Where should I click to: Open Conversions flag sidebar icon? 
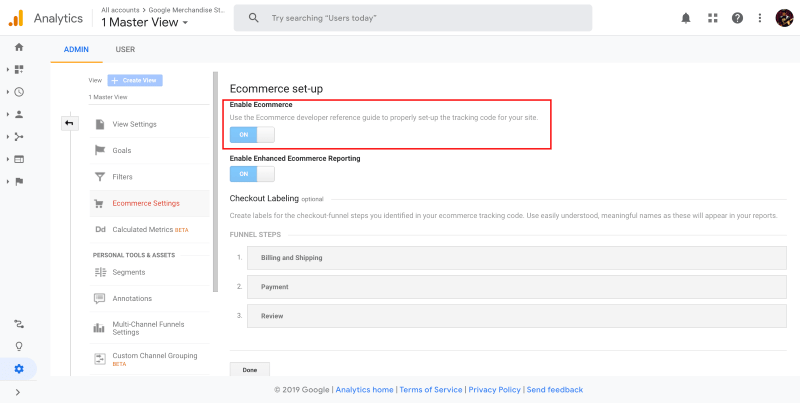[x=19, y=182]
